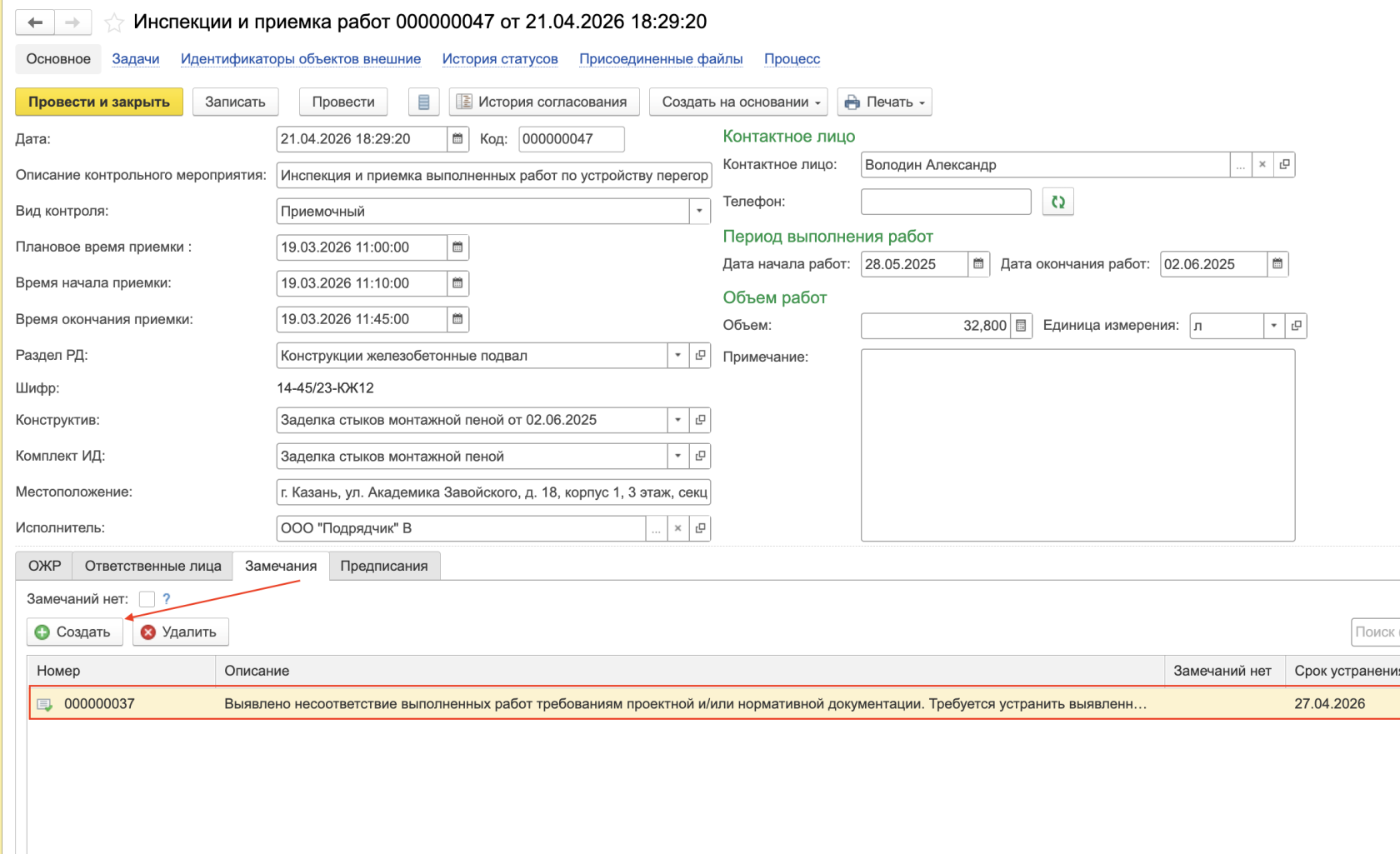The height and width of the screenshot is (854, 1400).
Task: Create a new remark with Создать
Action: click(x=74, y=632)
